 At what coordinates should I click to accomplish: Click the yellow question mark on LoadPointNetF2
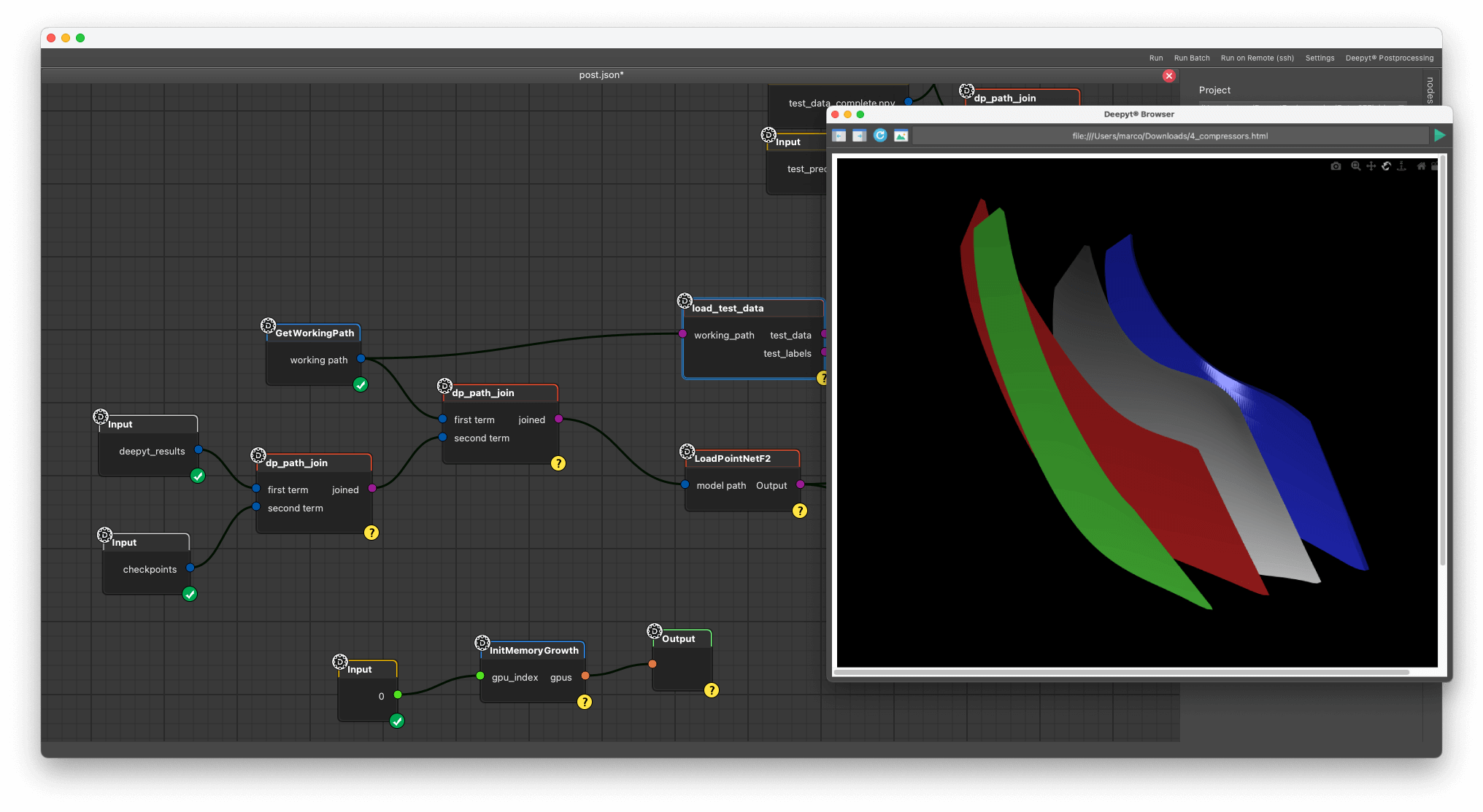pos(800,511)
